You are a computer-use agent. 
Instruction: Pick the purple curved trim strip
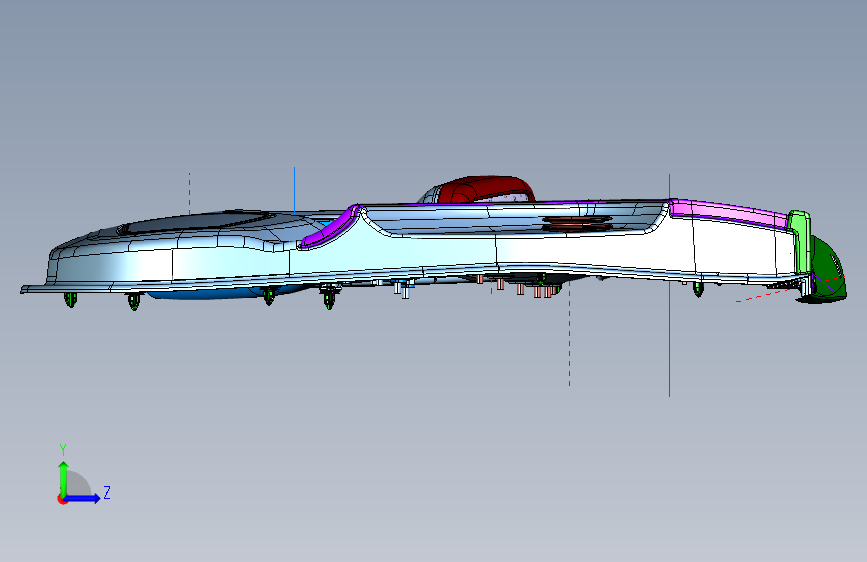[328, 230]
